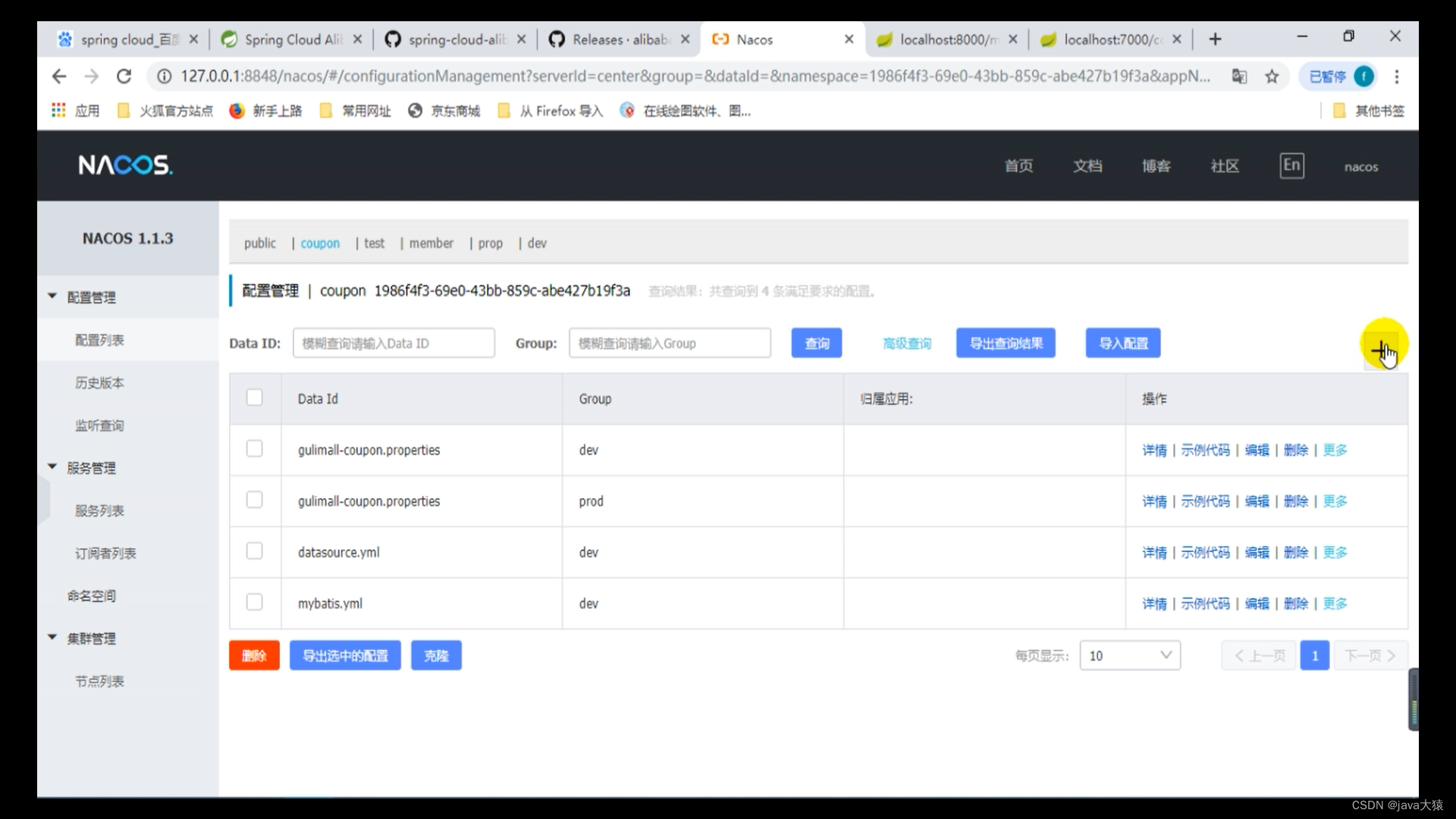Open the 常用网址 bookmark folder

click(356, 111)
